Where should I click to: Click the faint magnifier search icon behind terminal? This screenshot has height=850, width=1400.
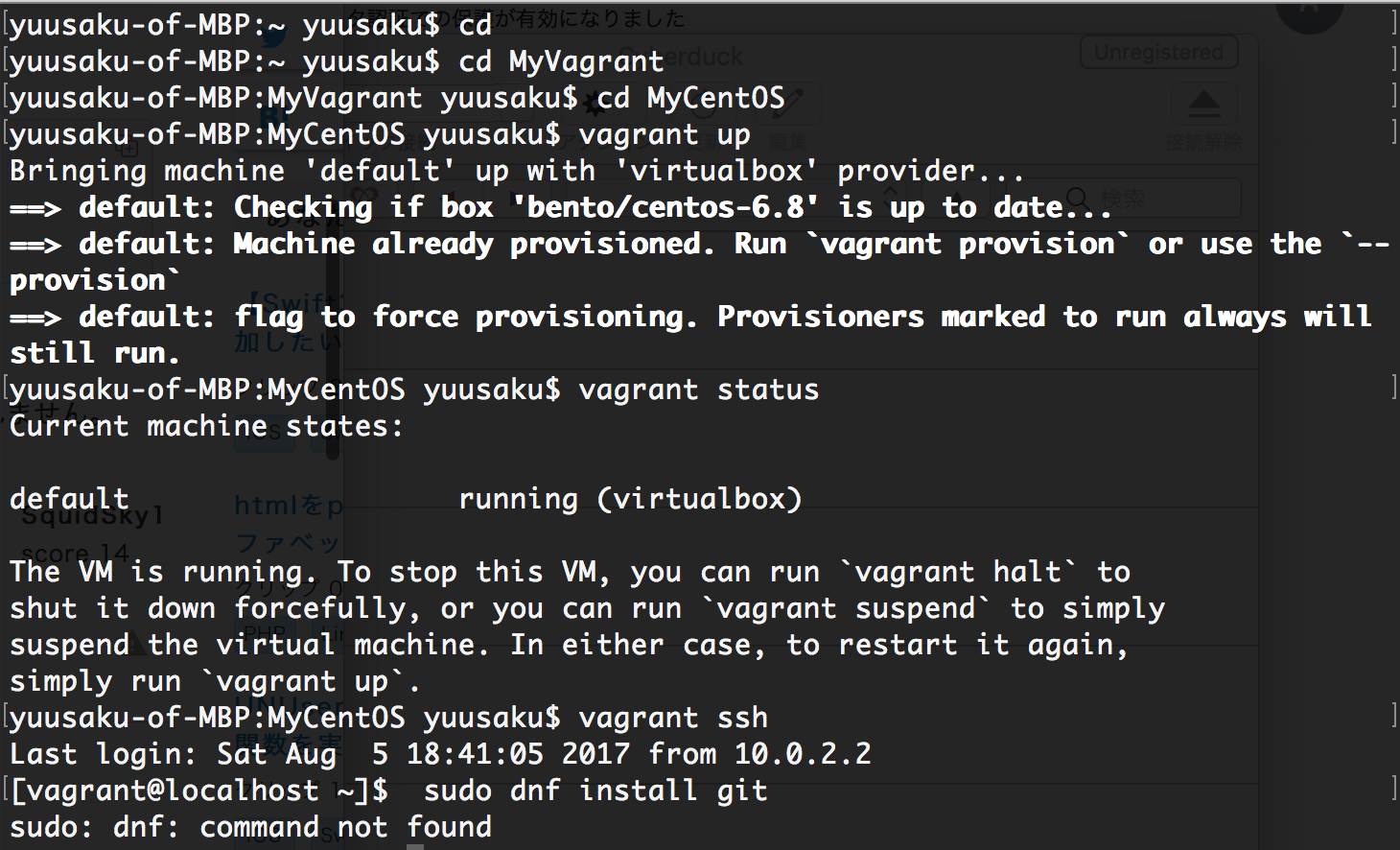[1077, 200]
